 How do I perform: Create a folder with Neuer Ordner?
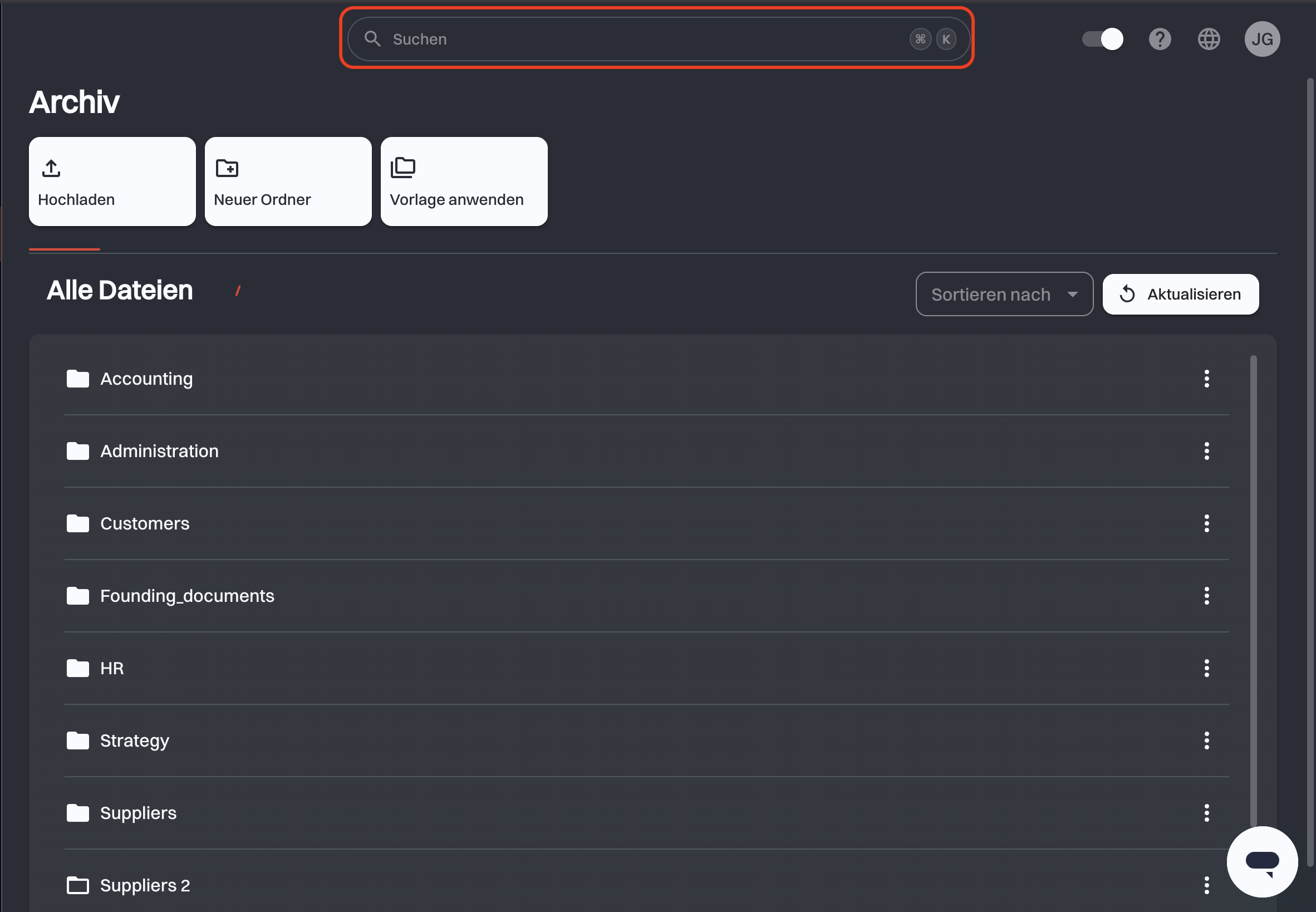(x=288, y=182)
